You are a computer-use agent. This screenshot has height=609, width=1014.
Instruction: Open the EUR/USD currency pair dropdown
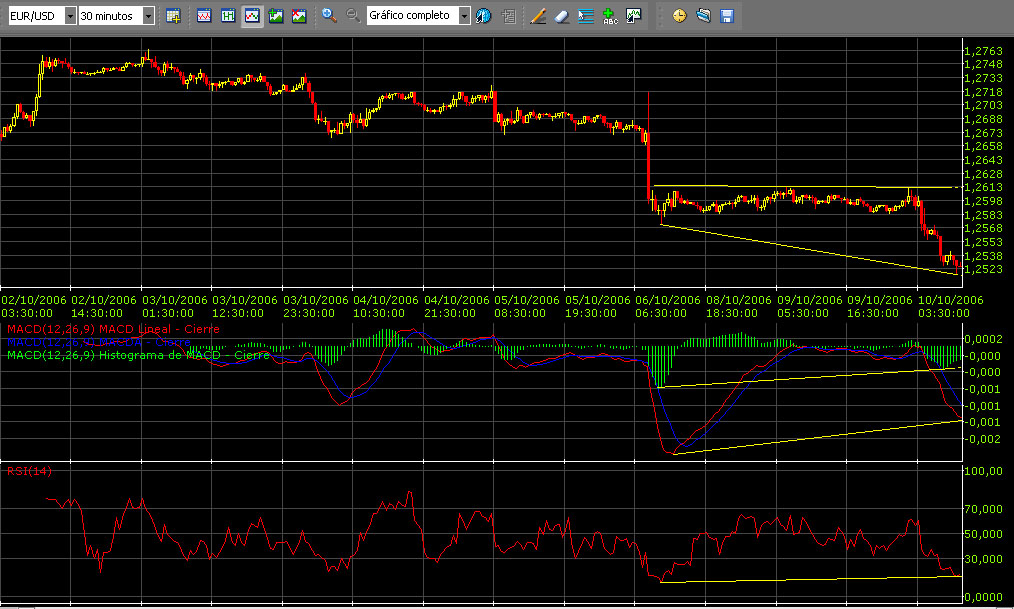(68, 16)
